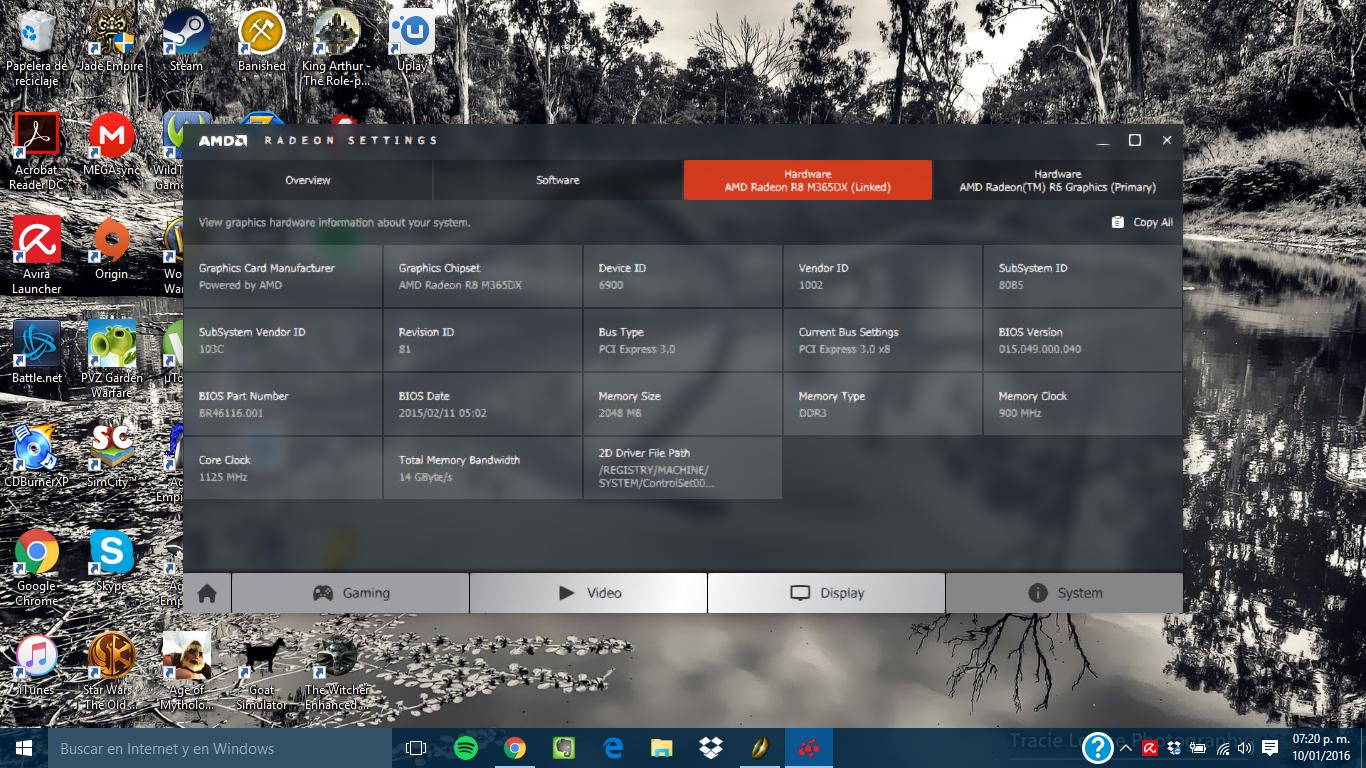Select the Origin desktop shortcut
1366x768 pixels.
click(111, 249)
